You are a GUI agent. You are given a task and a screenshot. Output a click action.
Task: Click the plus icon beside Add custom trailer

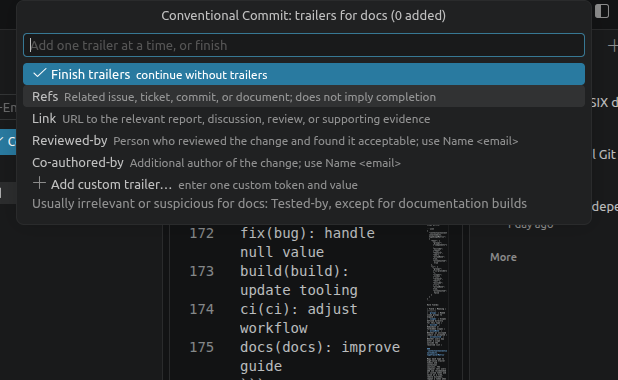click(39, 183)
